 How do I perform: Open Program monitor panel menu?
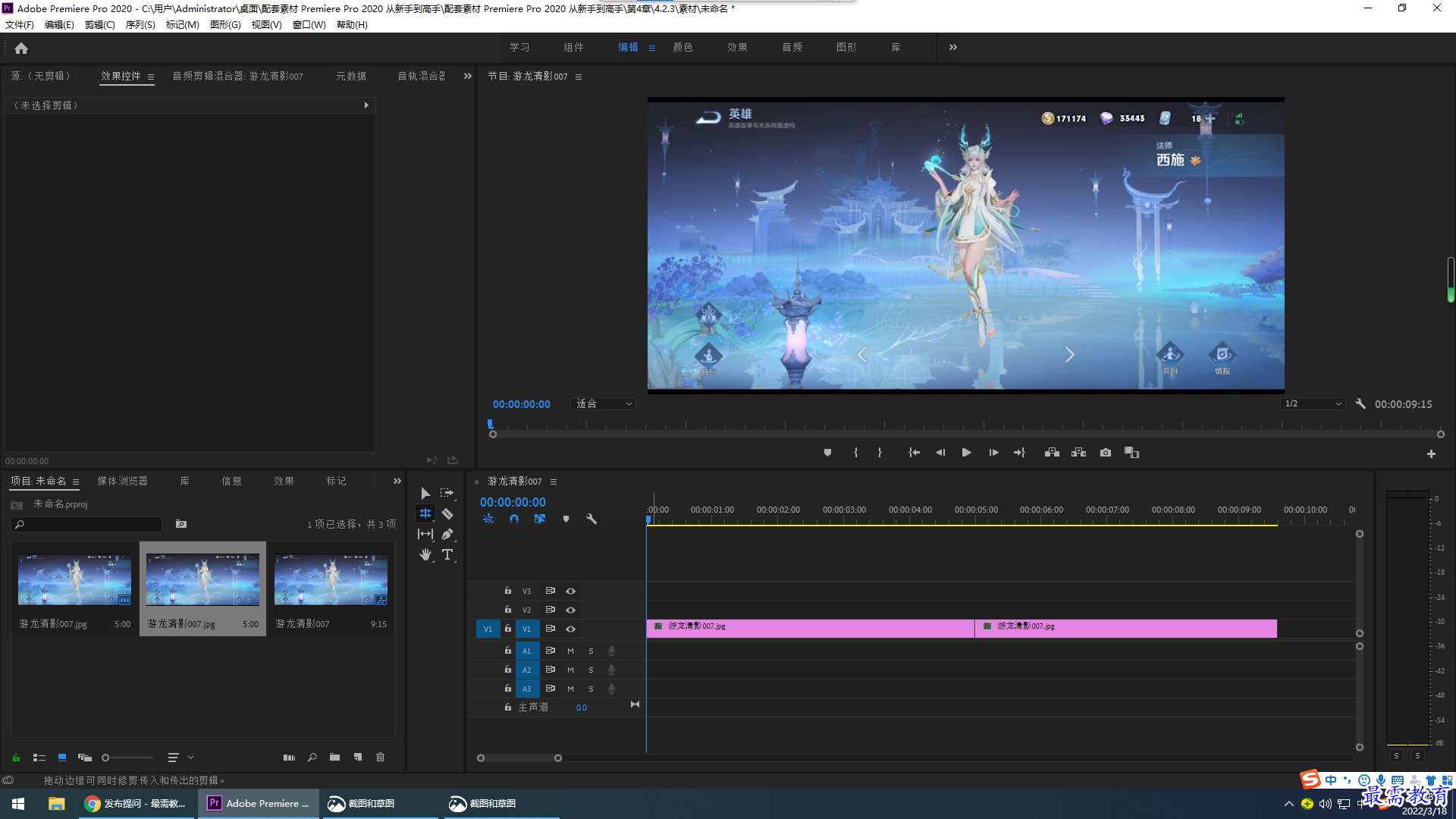[x=579, y=77]
